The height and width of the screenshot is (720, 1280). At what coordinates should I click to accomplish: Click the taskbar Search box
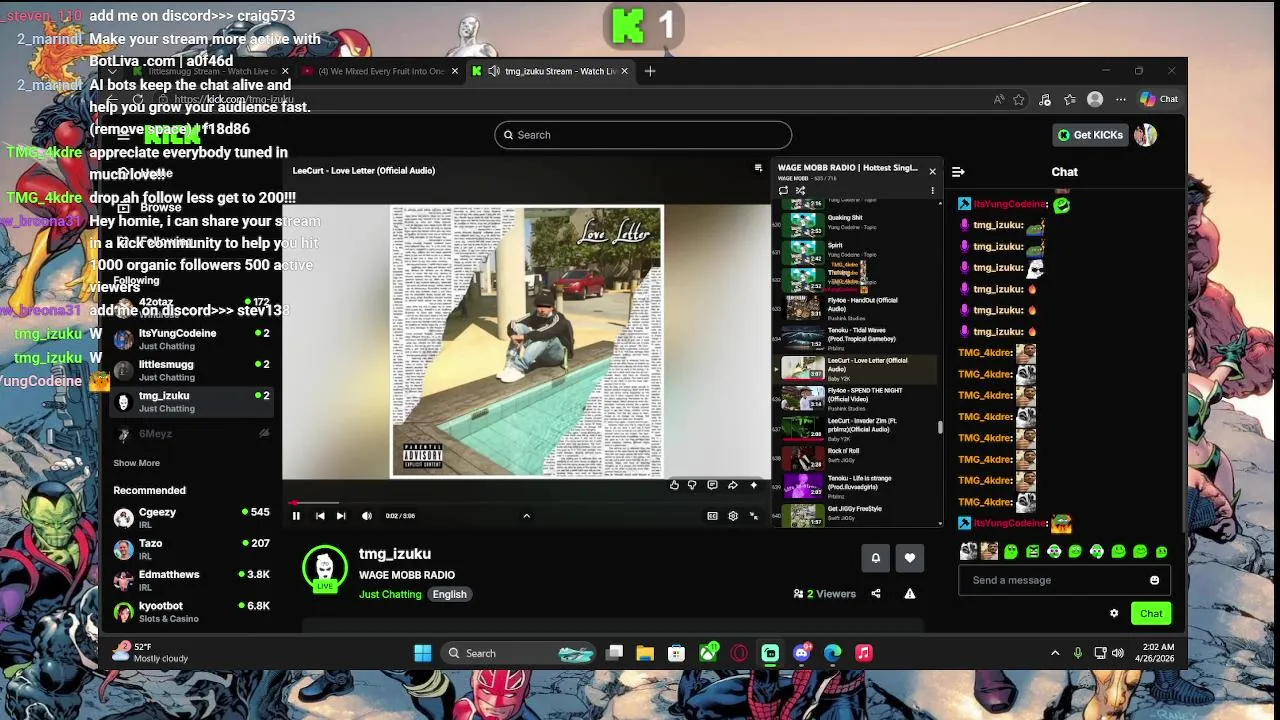point(520,653)
